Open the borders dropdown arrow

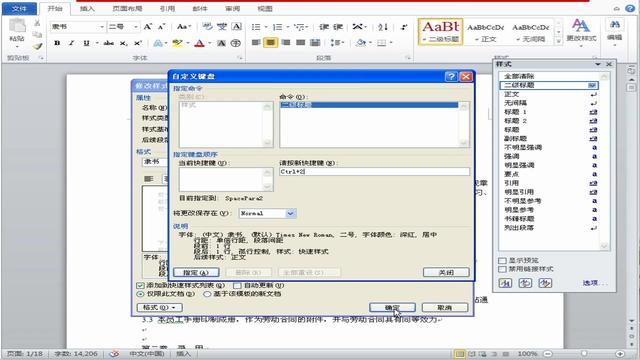click(391, 42)
